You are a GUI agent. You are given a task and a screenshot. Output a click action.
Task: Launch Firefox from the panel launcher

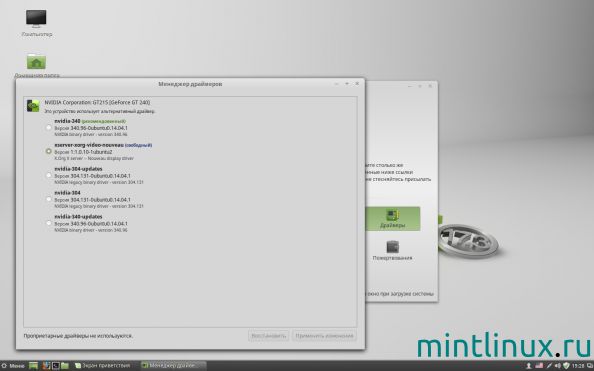click(x=46, y=366)
